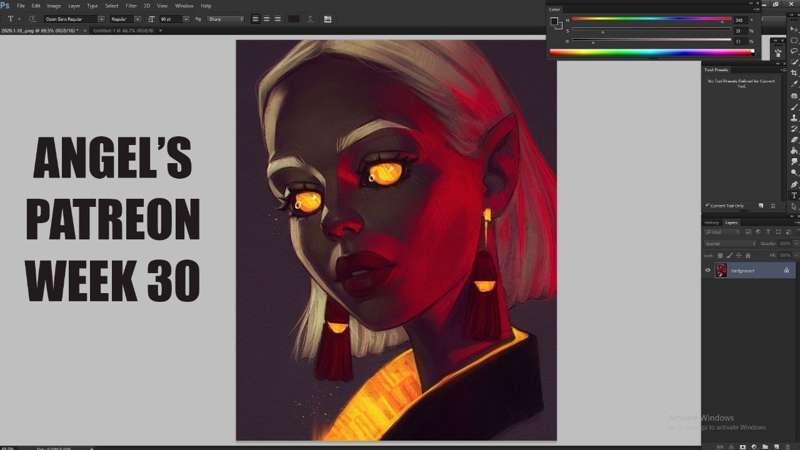Image resolution: width=800 pixels, height=450 pixels.
Task: Open the Filter menu
Action: pyautogui.click(x=131, y=6)
